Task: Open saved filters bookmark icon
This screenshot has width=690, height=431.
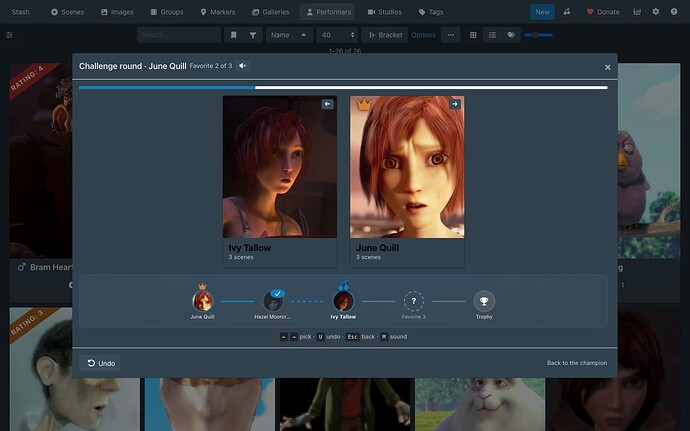Action: coord(234,35)
